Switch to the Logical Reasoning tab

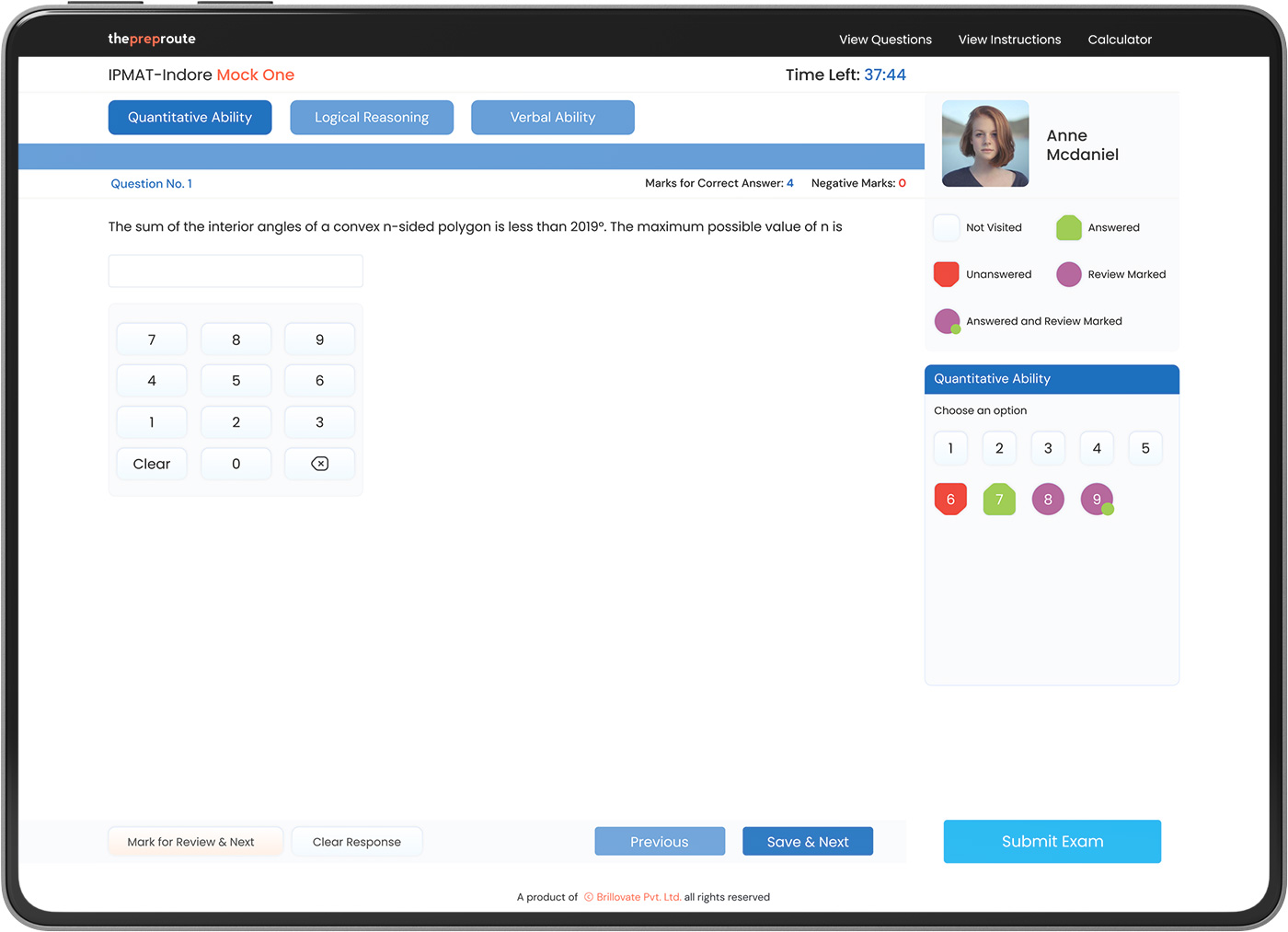[372, 118]
